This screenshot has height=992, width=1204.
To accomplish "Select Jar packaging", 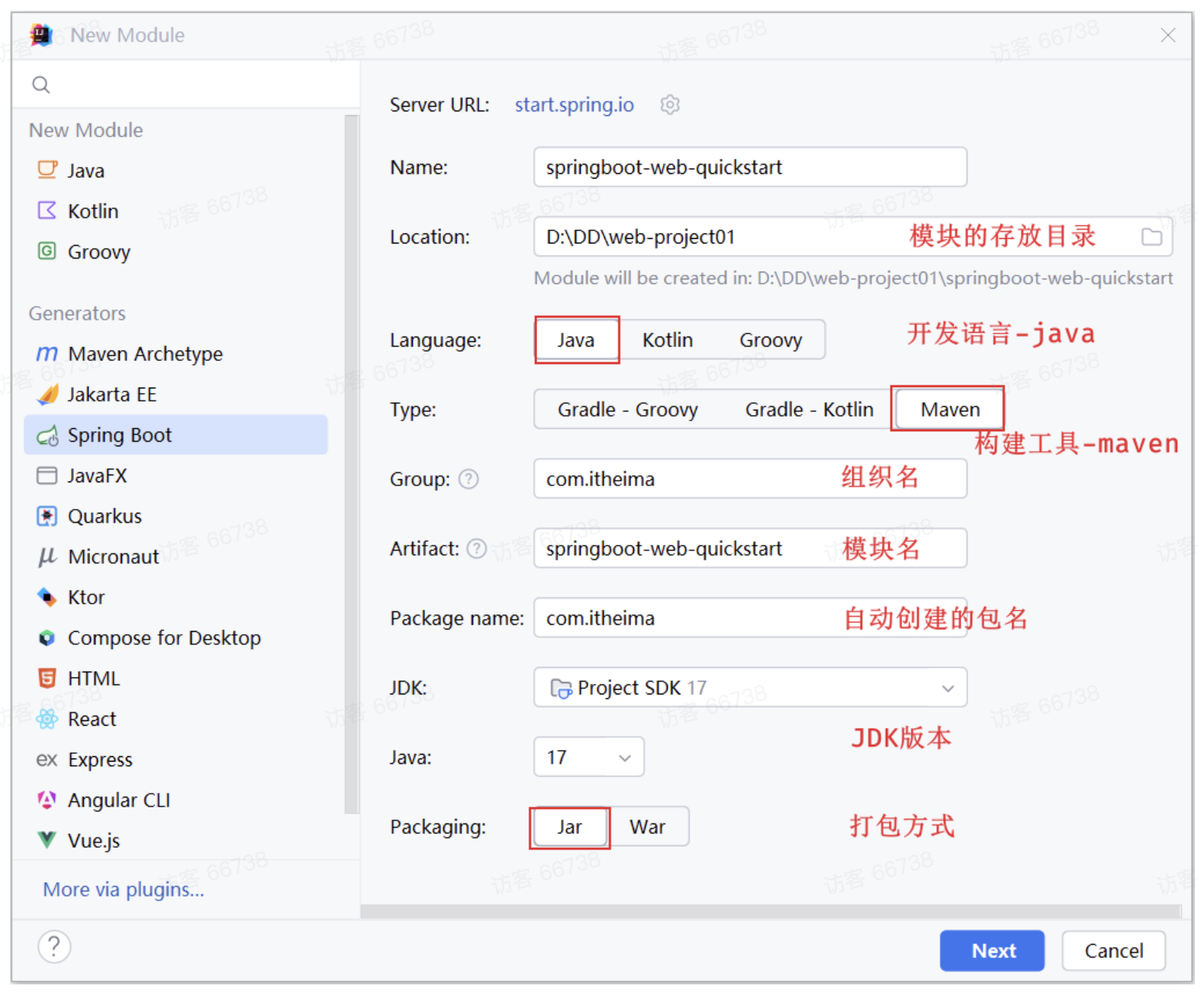I will [x=570, y=827].
